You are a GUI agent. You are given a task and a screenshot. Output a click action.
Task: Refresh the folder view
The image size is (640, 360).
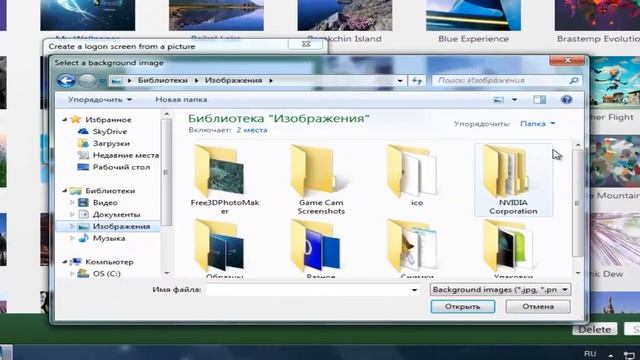(417, 81)
